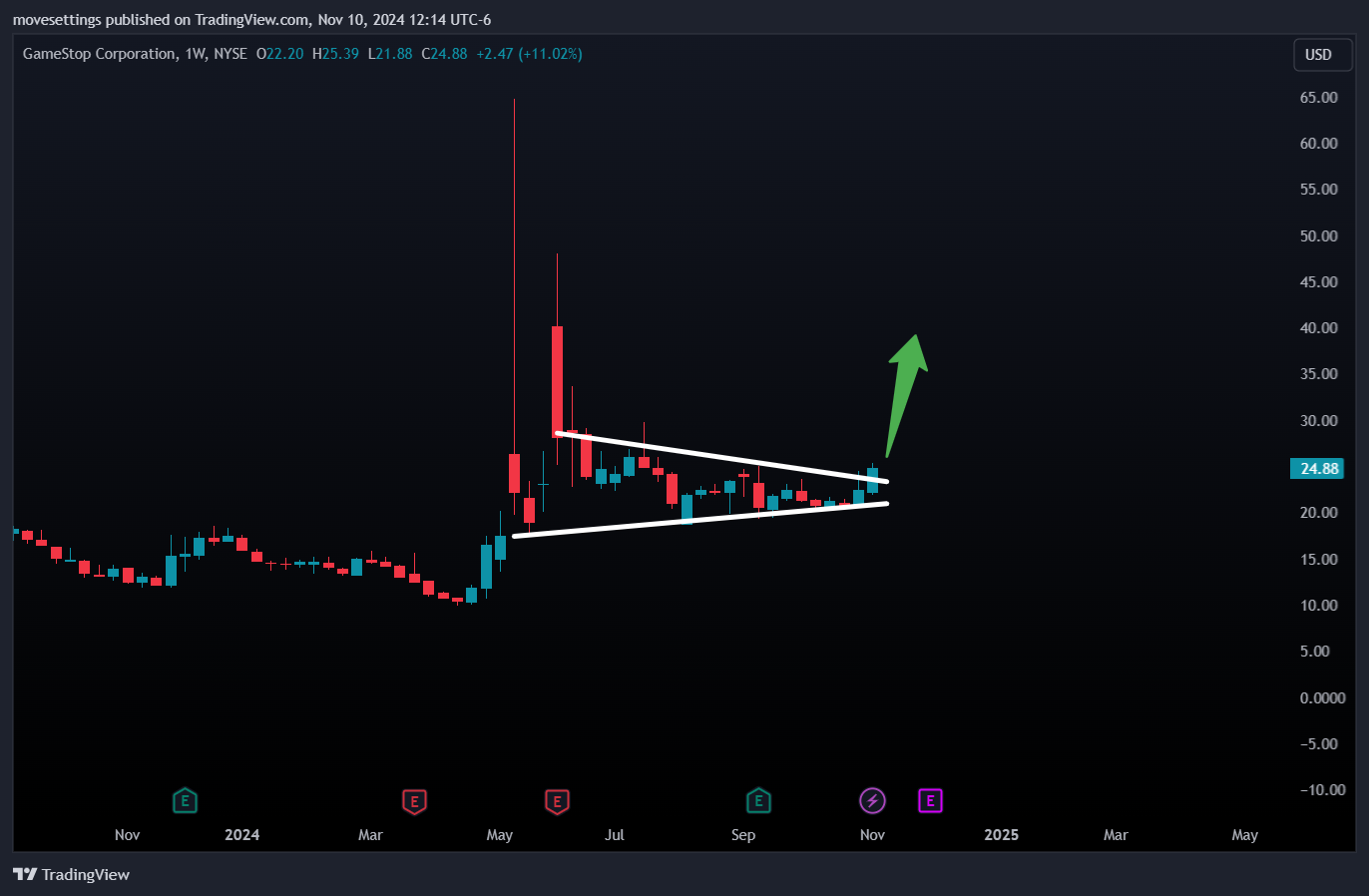Click the 24.88 current price tag on the axis
This screenshot has width=1369, height=896.
point(1319,468)
